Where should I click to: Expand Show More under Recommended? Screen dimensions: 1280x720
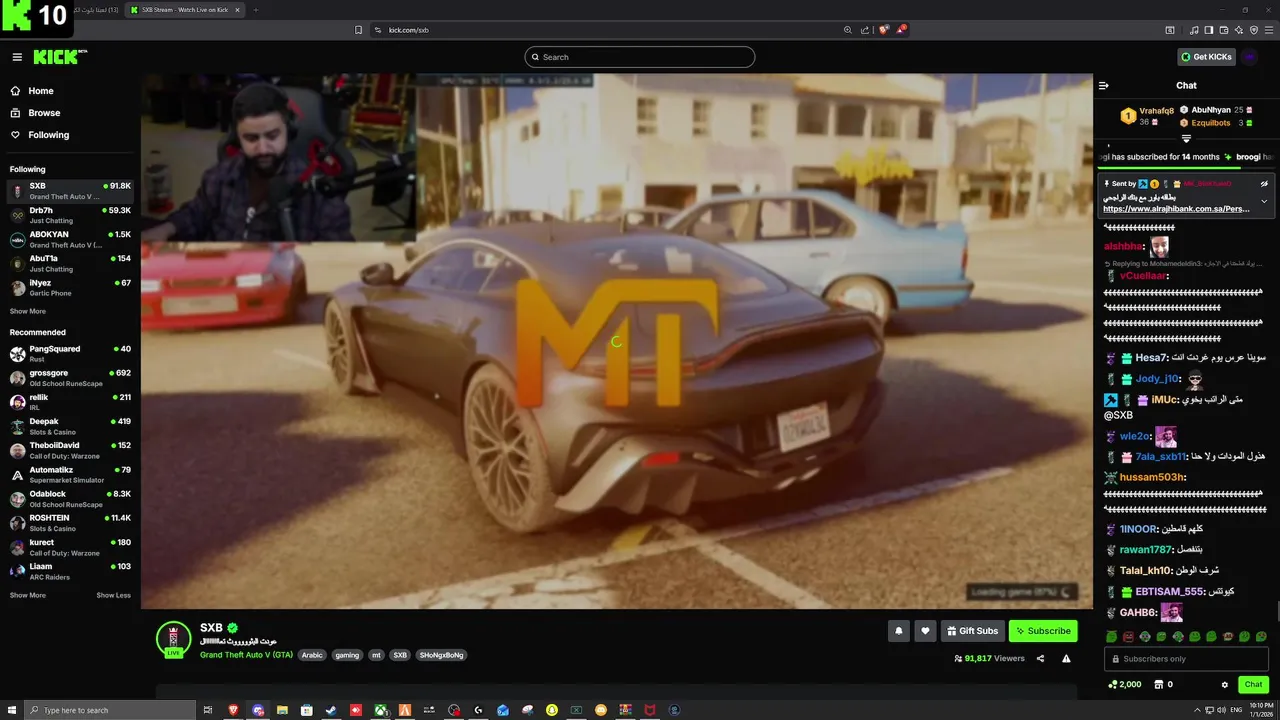[x=28, y=595]
